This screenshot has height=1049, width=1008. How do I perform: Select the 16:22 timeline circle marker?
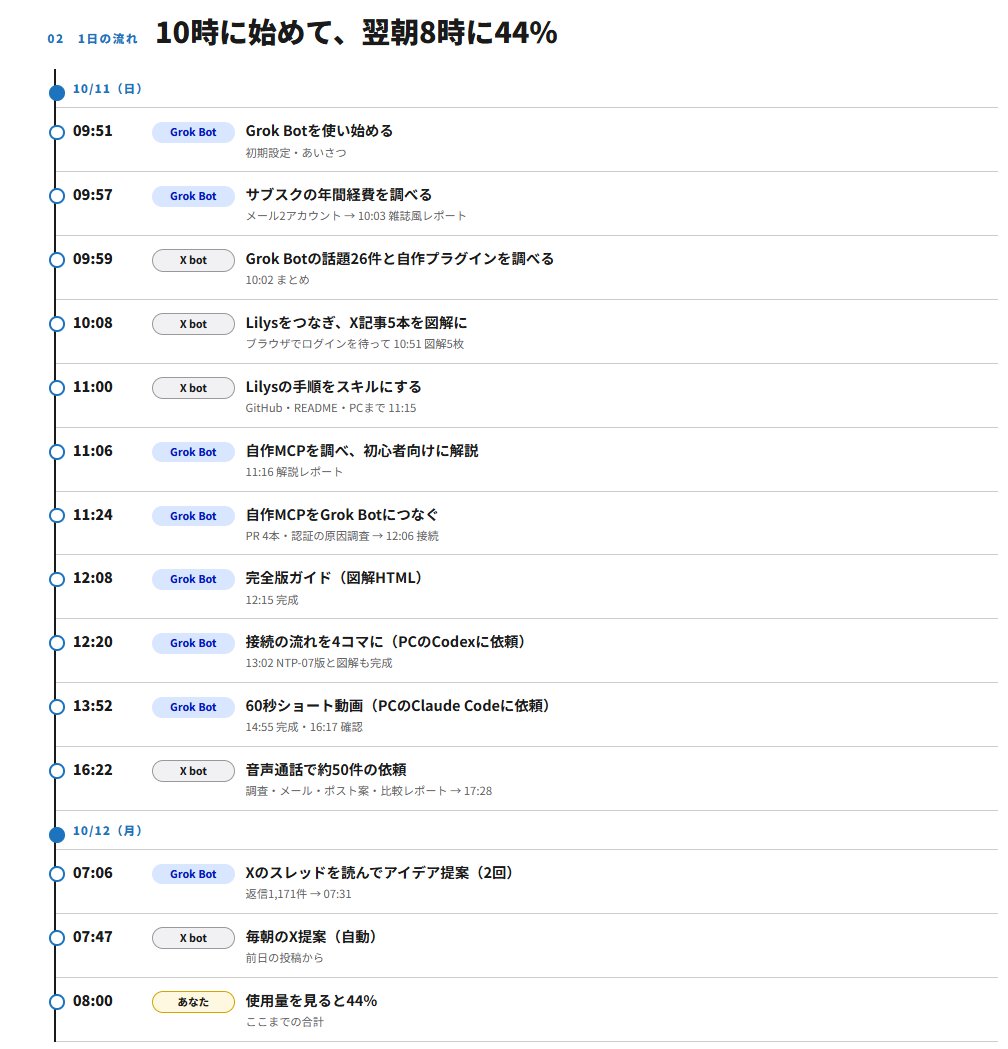click(x=57, y=771)
